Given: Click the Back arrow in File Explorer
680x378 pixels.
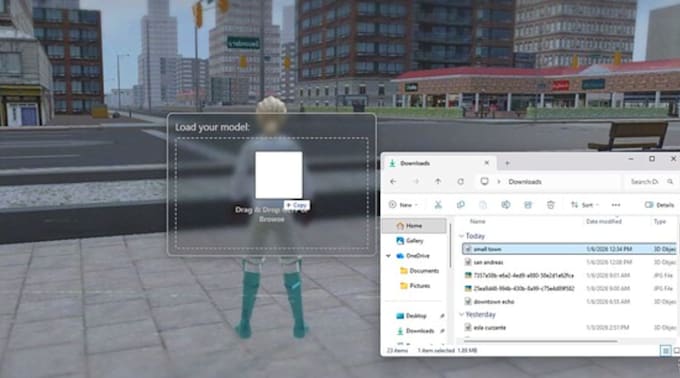Looking at the screenshot, I should (393, 182).
